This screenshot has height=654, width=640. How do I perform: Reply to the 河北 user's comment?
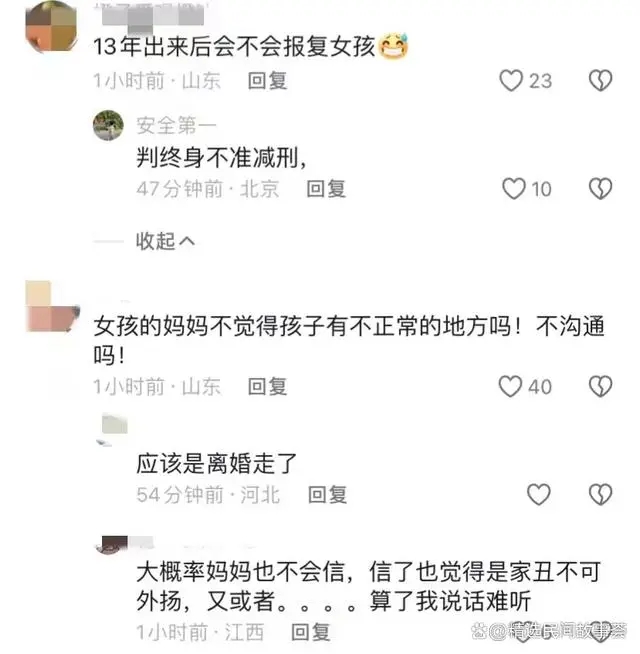pyautogui.click(x=328, y=495)
